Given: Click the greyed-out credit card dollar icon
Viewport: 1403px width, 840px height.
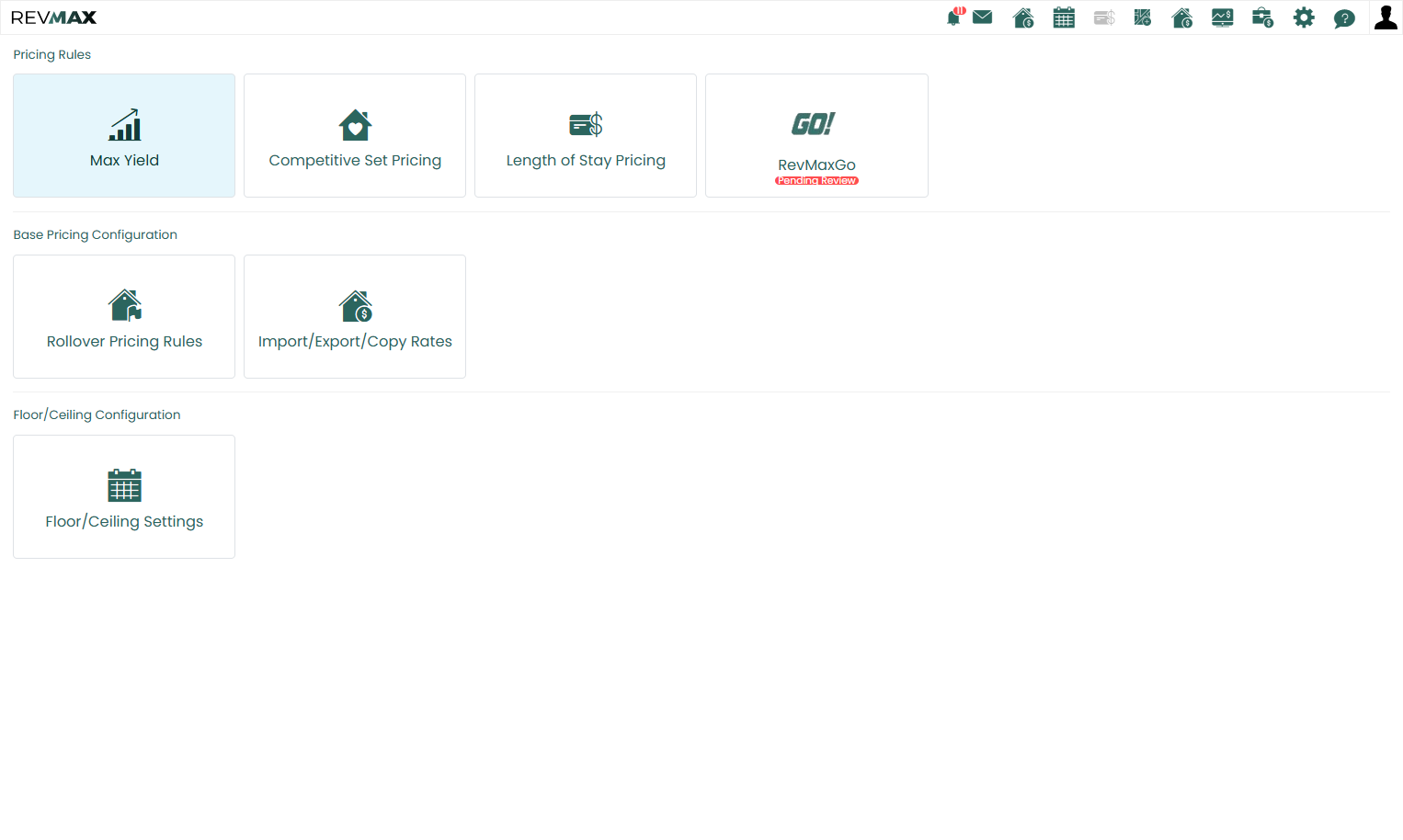Looking at the screenshot, I should coord(1104,17).
